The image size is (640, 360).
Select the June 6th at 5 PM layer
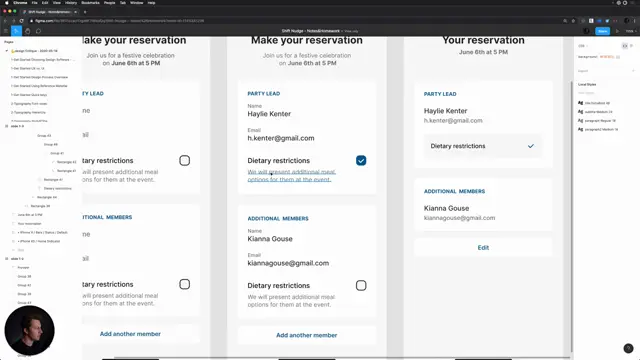point(30,215)
